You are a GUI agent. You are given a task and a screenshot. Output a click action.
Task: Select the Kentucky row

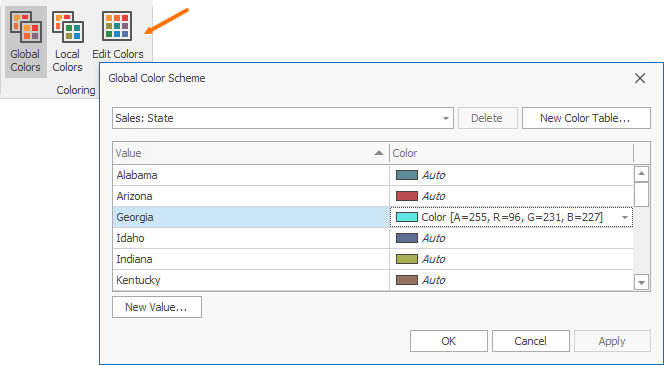(x=373, y=280)
